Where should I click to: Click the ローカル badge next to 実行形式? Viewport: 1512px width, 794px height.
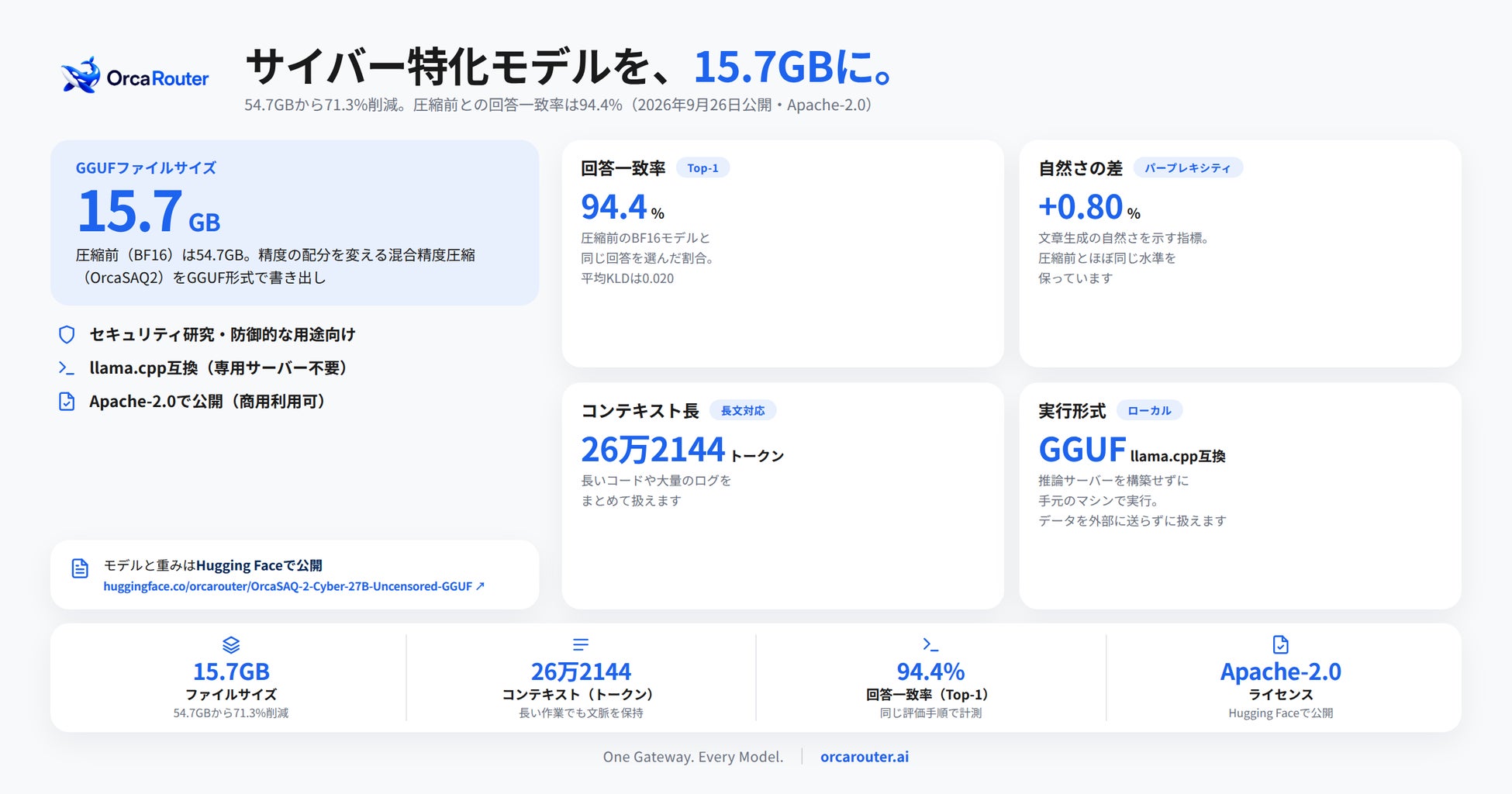[1149, 410]
